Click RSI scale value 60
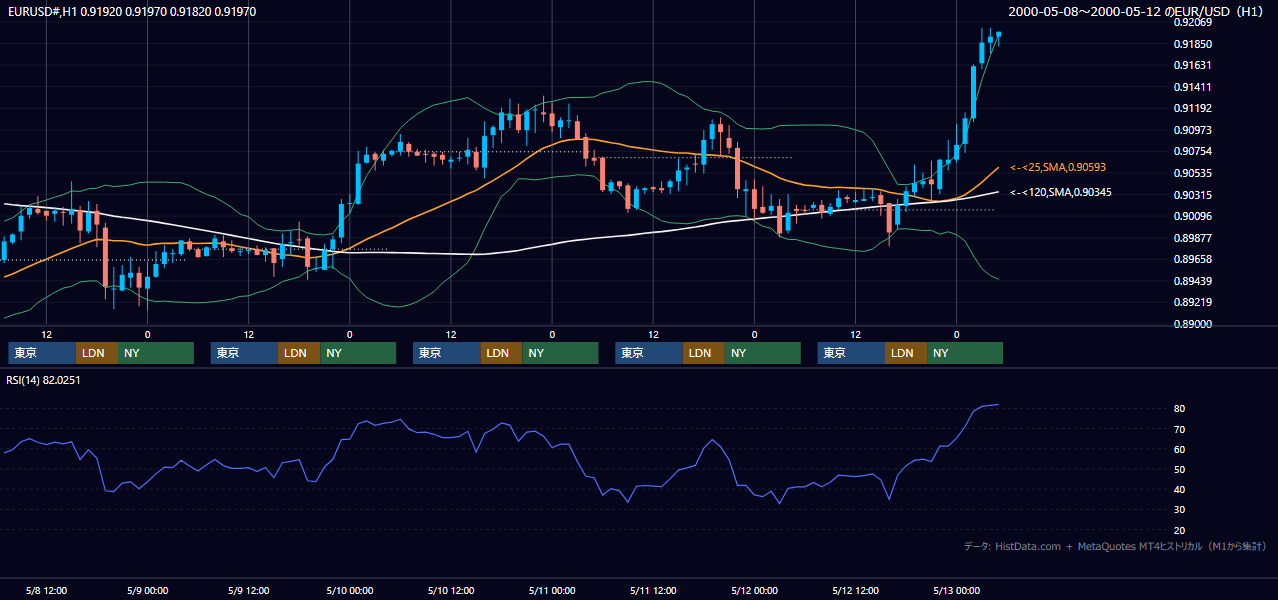1278x600 pixels. [1180, 449]
